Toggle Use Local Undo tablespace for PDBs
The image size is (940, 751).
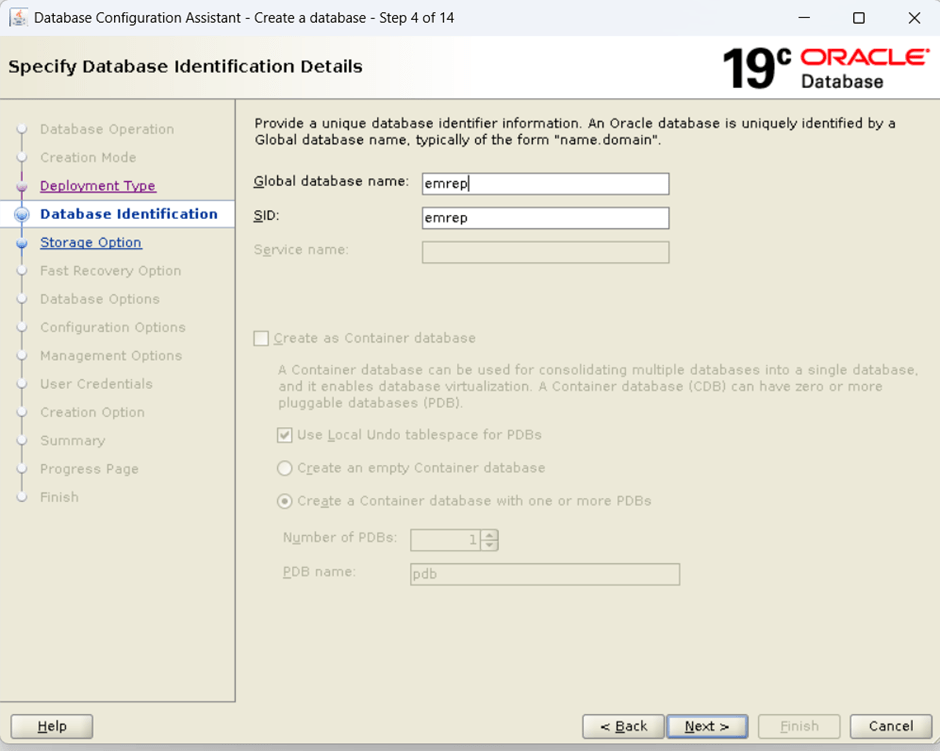[285, 435]
